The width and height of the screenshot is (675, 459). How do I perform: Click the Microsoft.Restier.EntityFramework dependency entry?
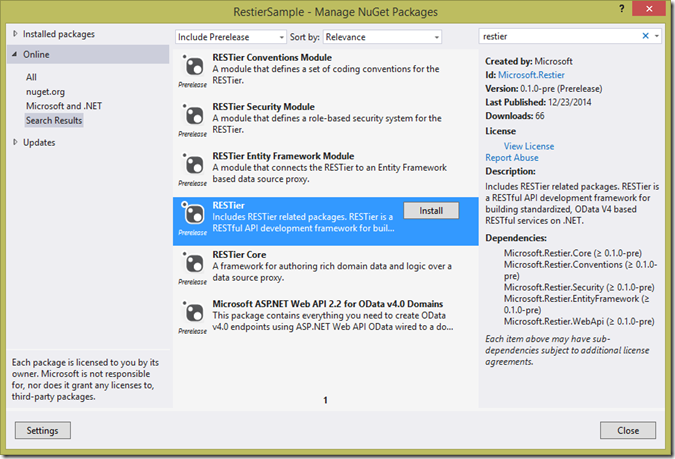click(576, 304)
